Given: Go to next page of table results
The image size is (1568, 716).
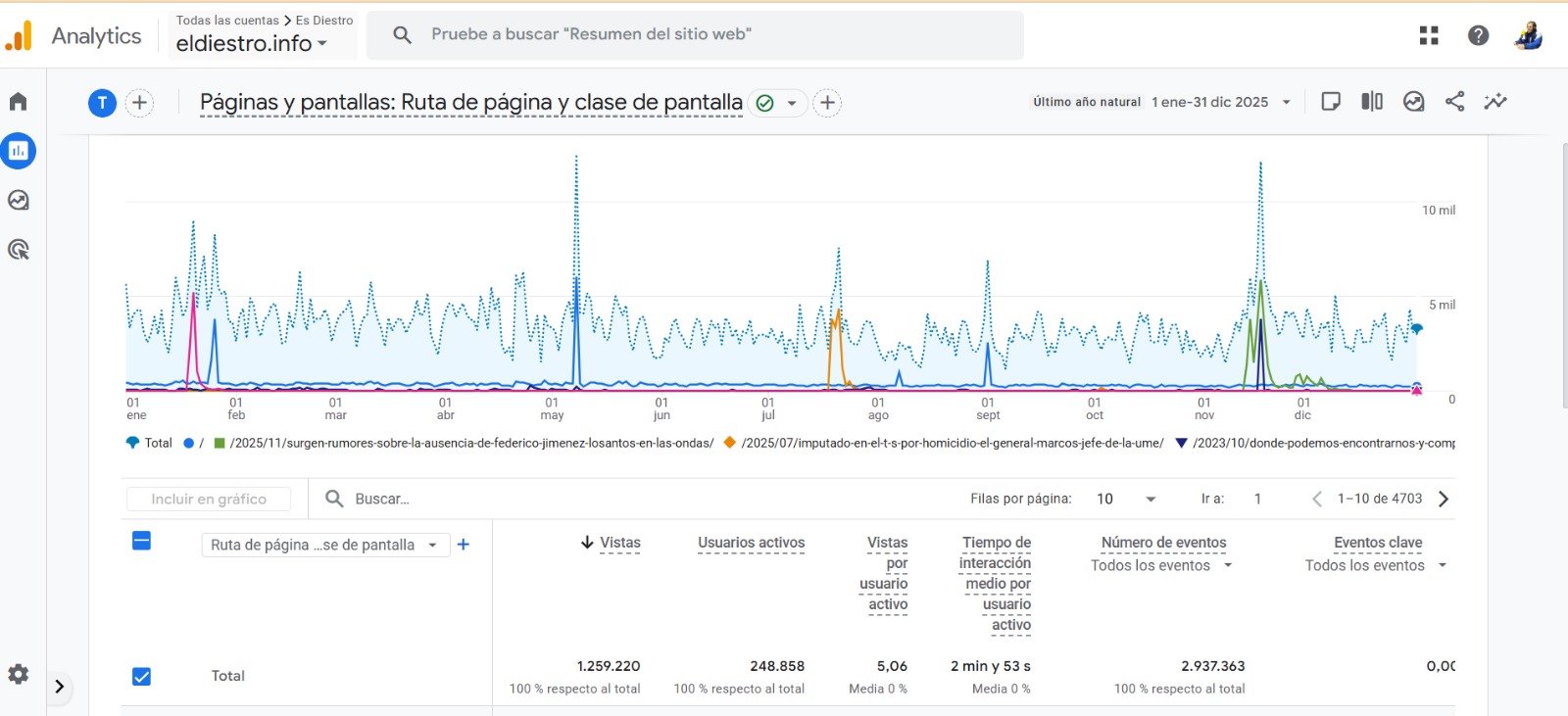Looking at the screenshot, I should (1444, 499).
